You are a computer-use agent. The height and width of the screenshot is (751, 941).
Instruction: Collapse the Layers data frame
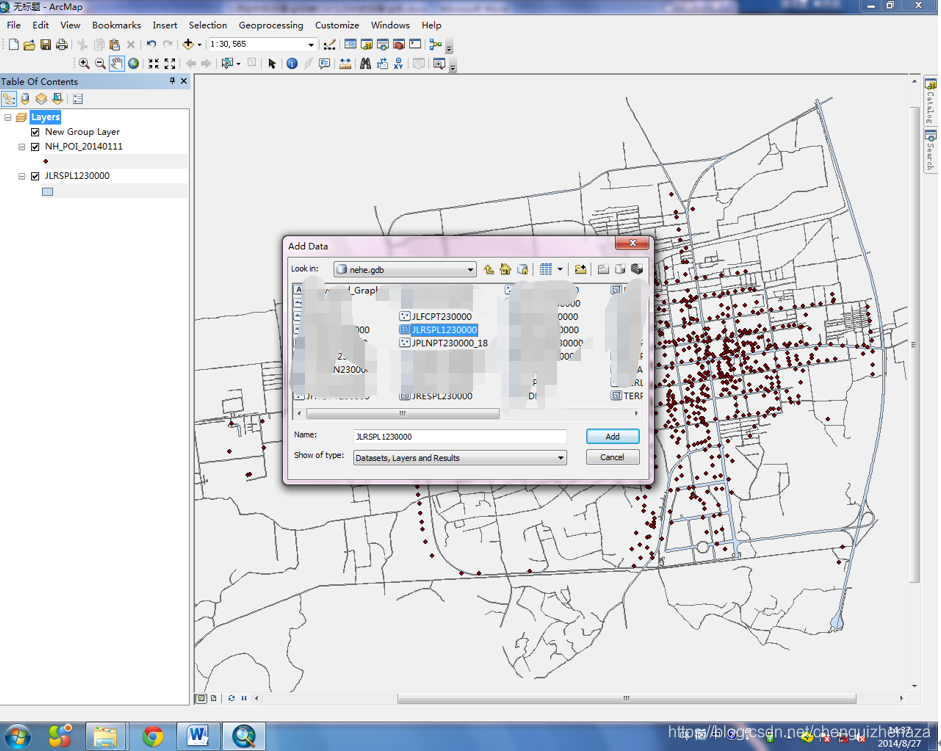click(8, 118)
